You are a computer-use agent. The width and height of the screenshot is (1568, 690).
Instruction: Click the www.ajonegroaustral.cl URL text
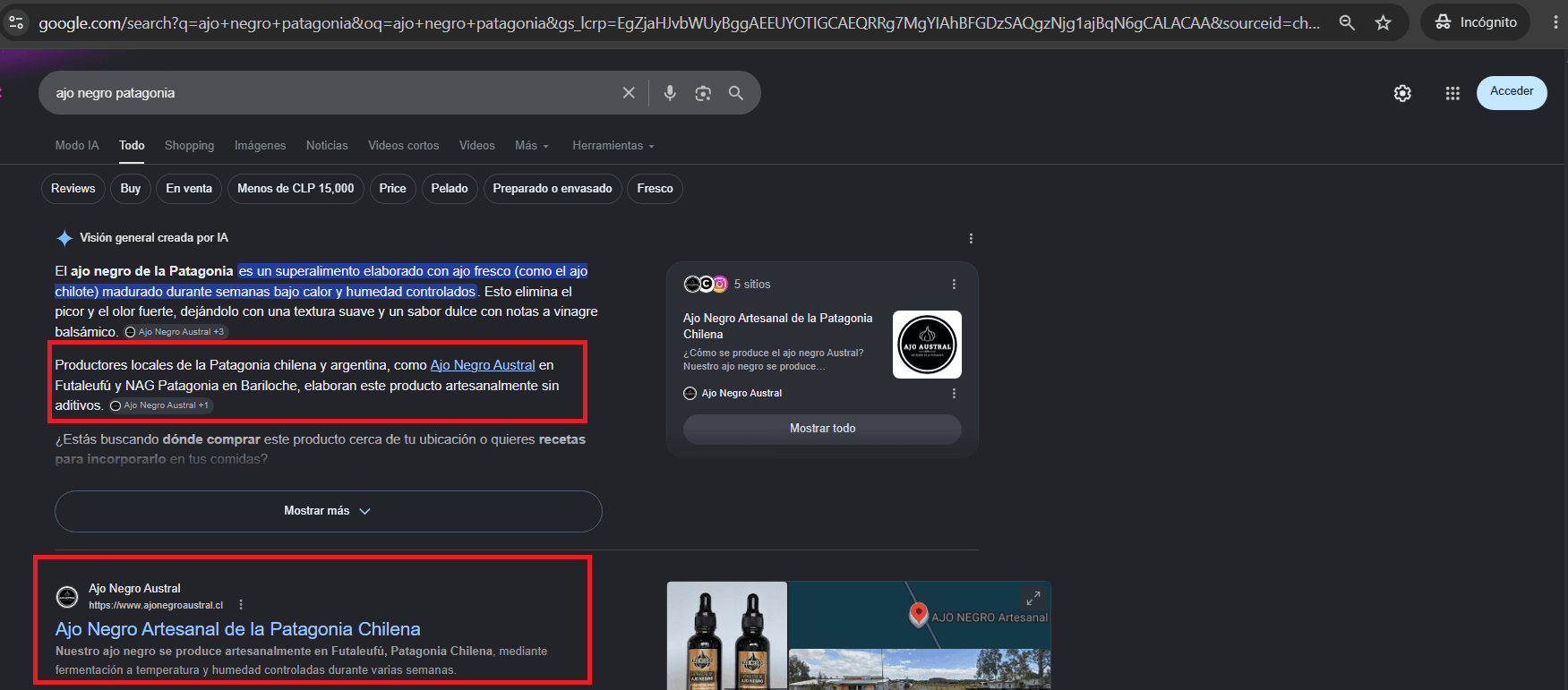point(156,606)
